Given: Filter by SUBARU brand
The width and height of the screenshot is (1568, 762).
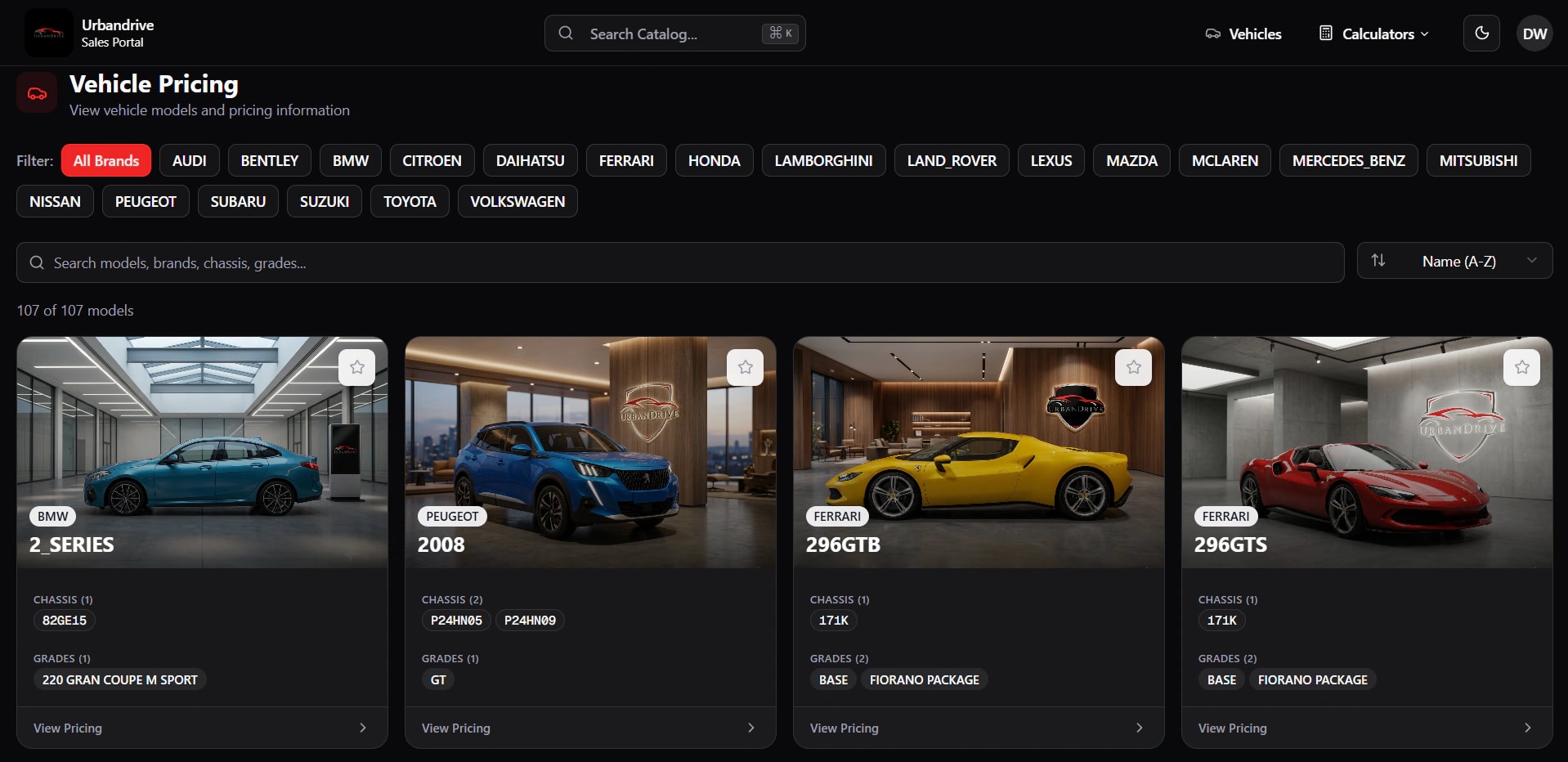Looking at the screenshot, I should click(x=238, y=201).
